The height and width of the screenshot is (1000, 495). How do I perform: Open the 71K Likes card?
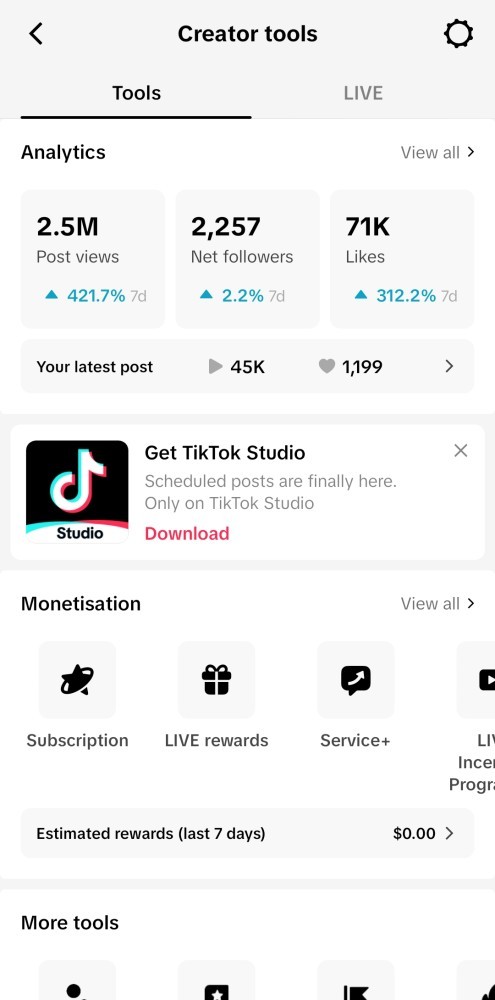[x=402, y=259]
